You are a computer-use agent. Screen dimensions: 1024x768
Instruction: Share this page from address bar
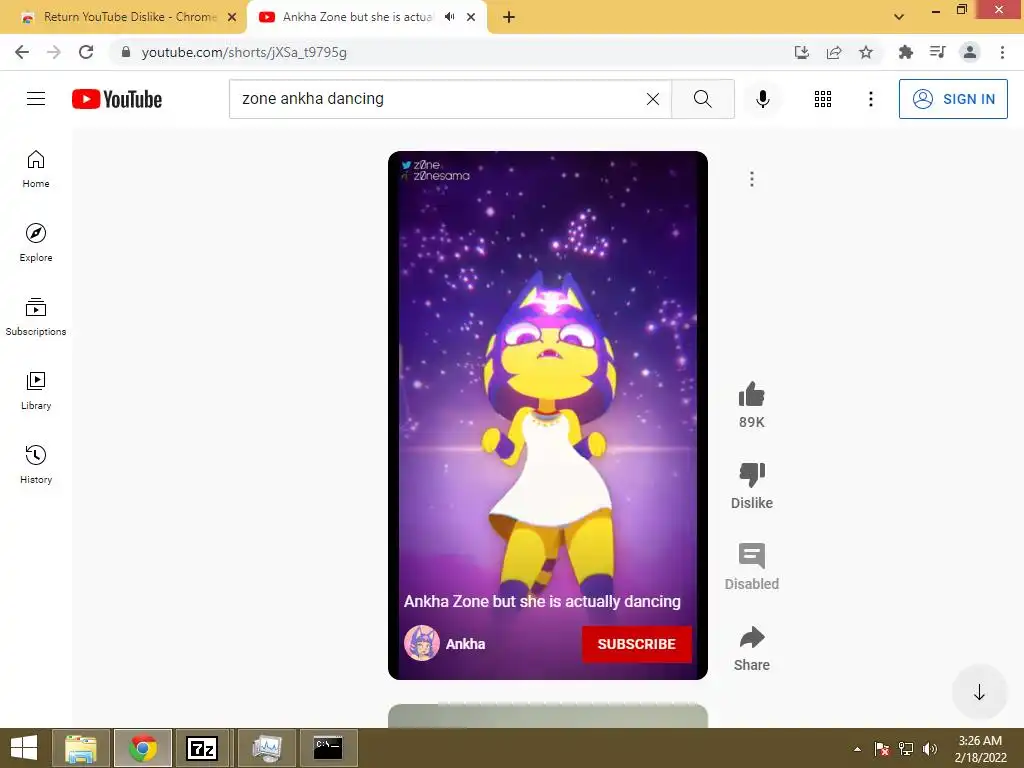tap(834, 52)
